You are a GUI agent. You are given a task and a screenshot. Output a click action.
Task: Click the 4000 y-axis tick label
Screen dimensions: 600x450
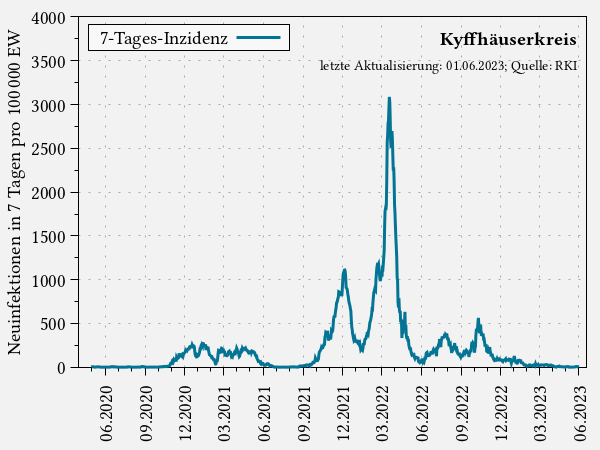49,18
